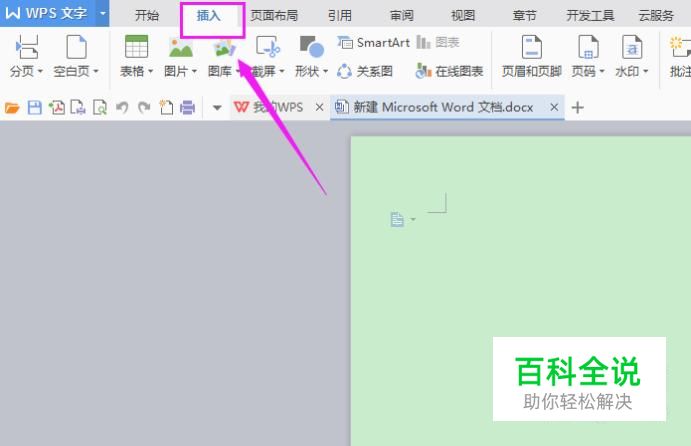Viewport: 691px width, 446px height.
Task: Switch to the 视图 ribbon tab
Action: pyautogui.click(x=463, y=15)
